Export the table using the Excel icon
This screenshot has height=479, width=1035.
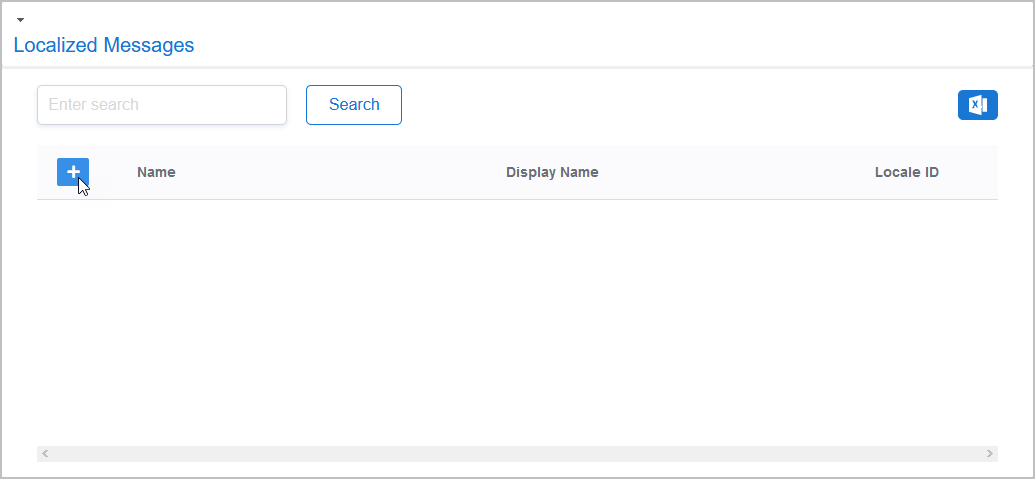click(977, 105)
